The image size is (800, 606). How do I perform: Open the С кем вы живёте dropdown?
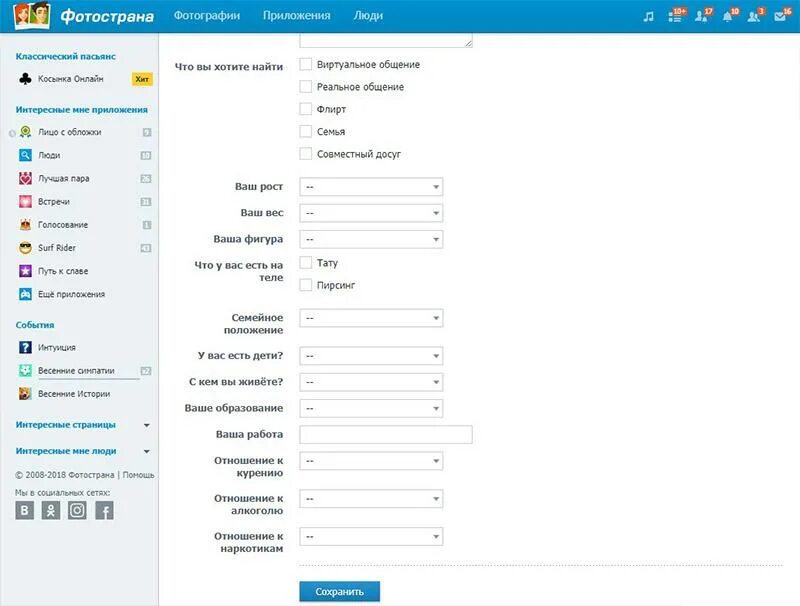click(371, 382)
